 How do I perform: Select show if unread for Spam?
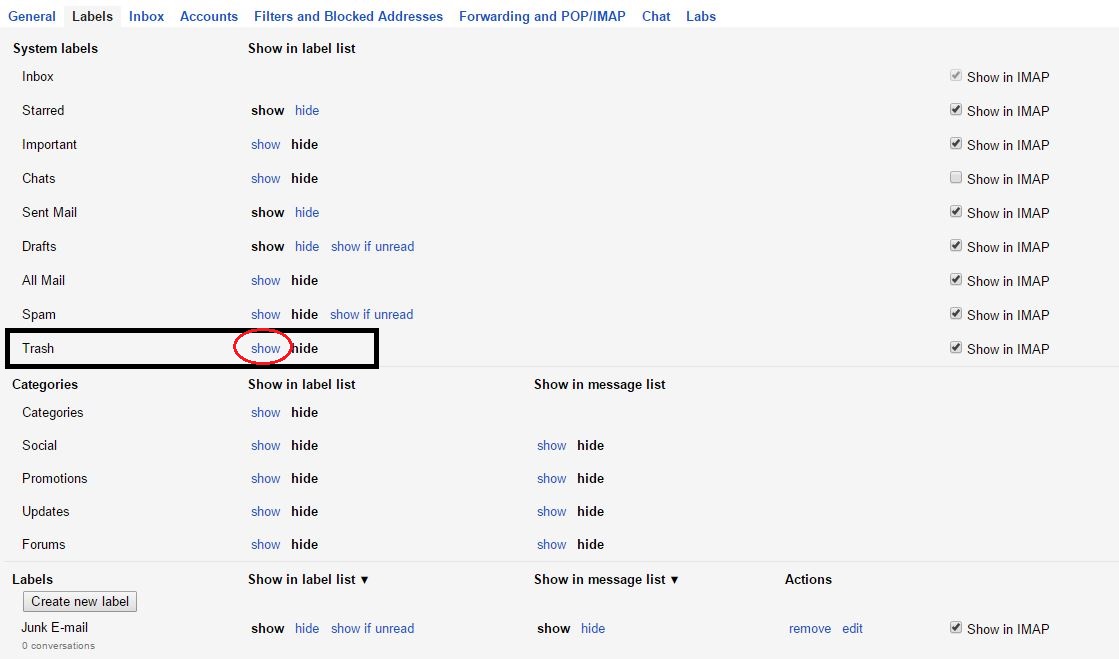point(371,314)
